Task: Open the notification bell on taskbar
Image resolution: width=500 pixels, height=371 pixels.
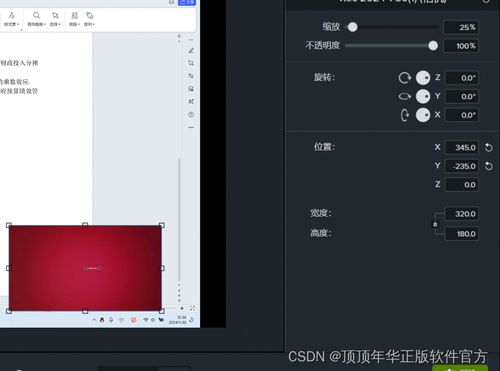Action: click(192, 320)
